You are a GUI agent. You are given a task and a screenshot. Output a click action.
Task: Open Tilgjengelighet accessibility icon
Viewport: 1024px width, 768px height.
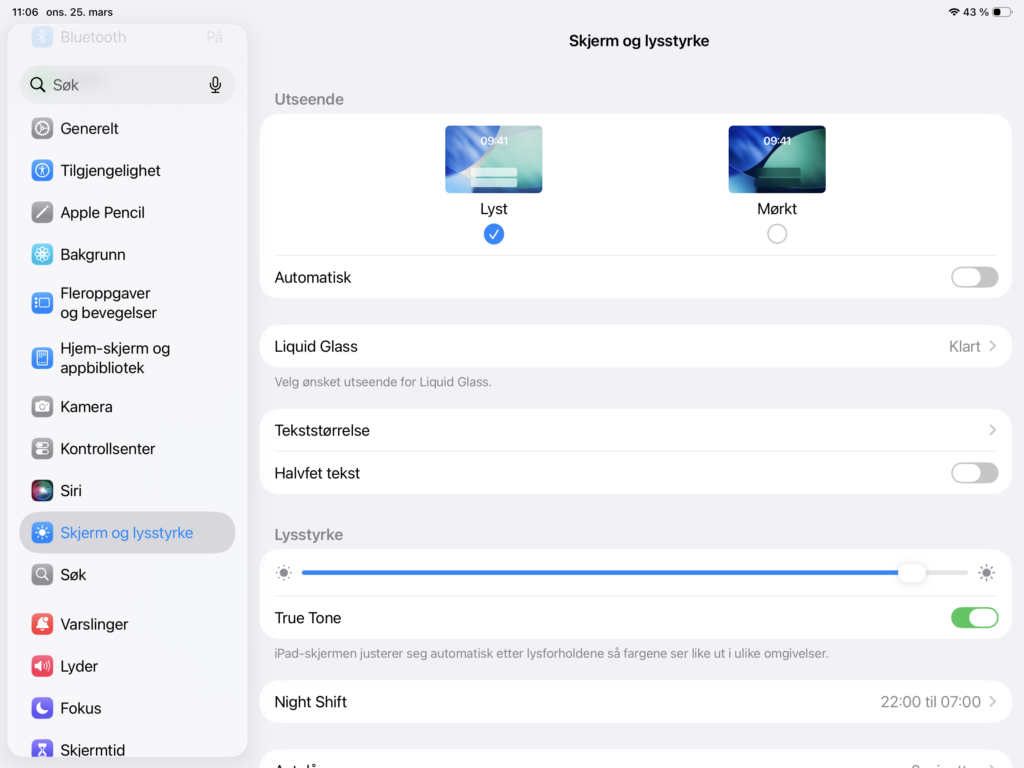coord(42,170)
